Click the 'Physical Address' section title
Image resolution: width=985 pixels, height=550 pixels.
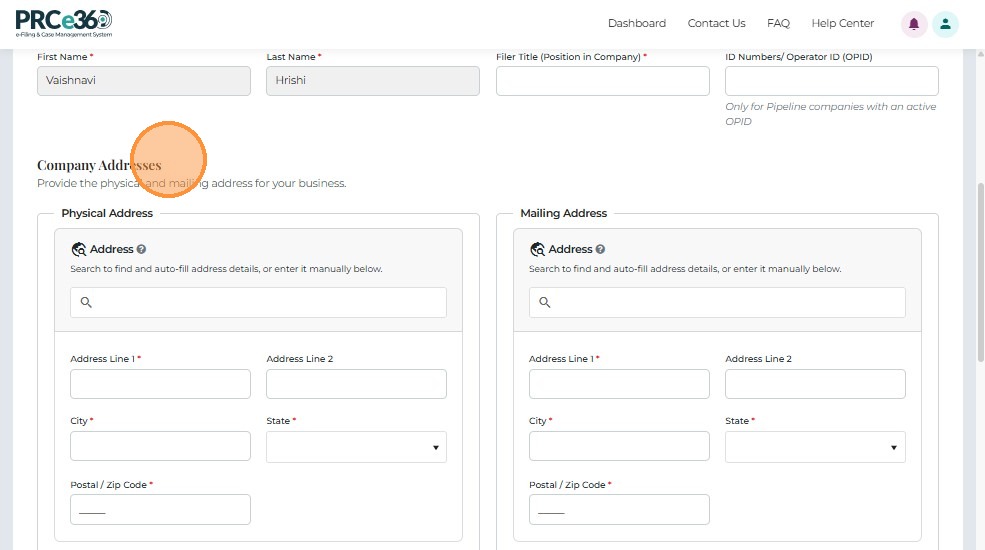[107, 213]
